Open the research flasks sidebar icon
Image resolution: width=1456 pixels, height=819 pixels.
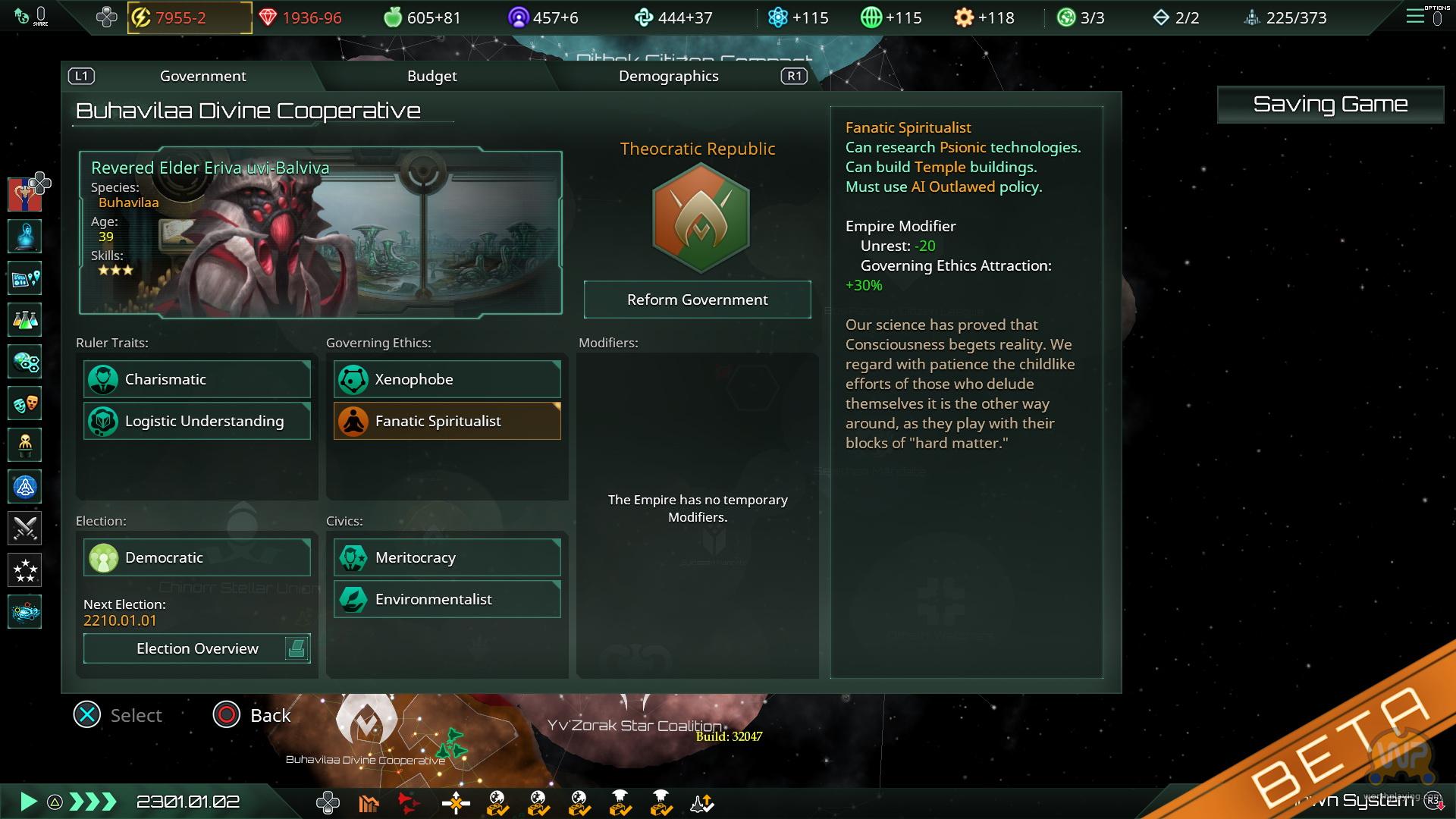[25, 320]
